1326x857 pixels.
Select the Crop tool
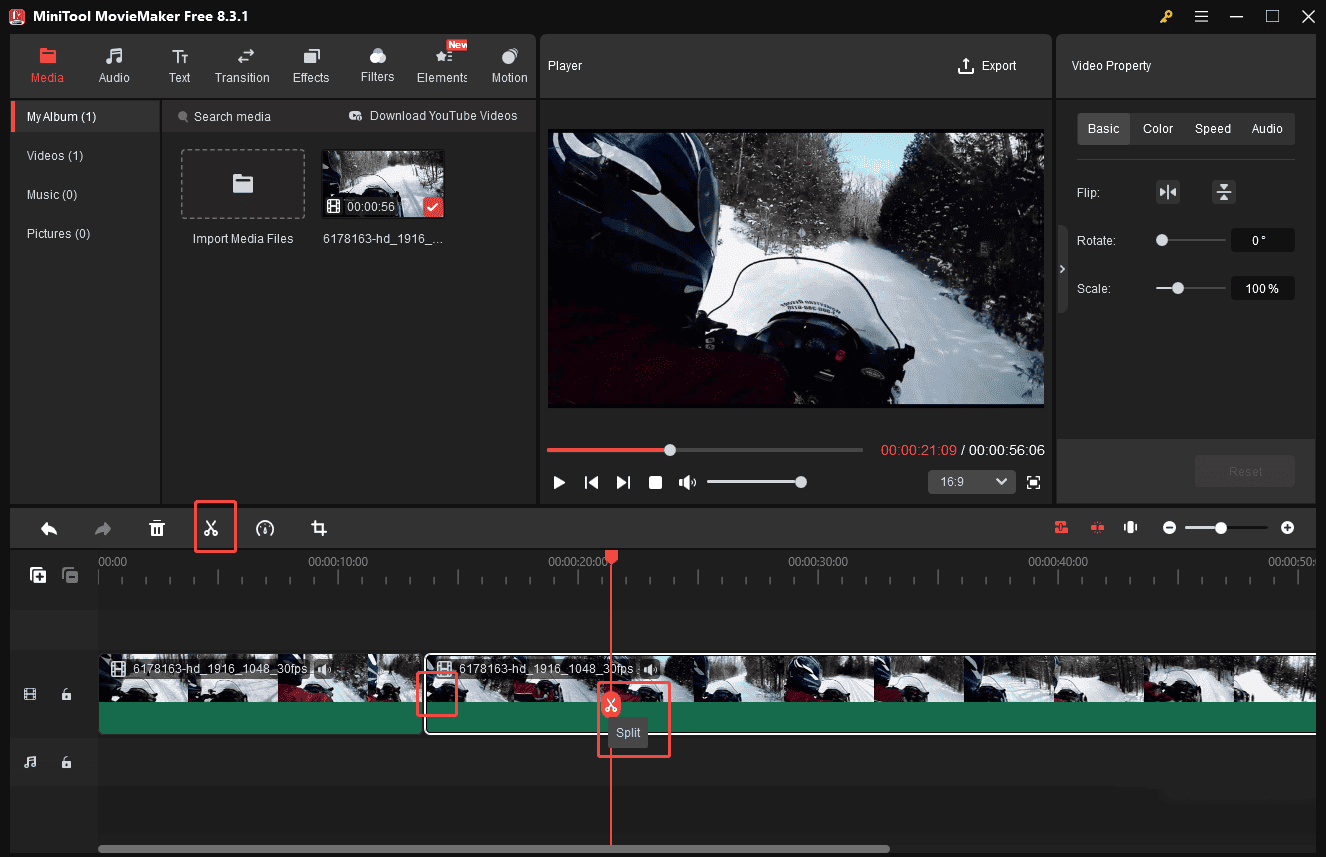coord(319,527)
